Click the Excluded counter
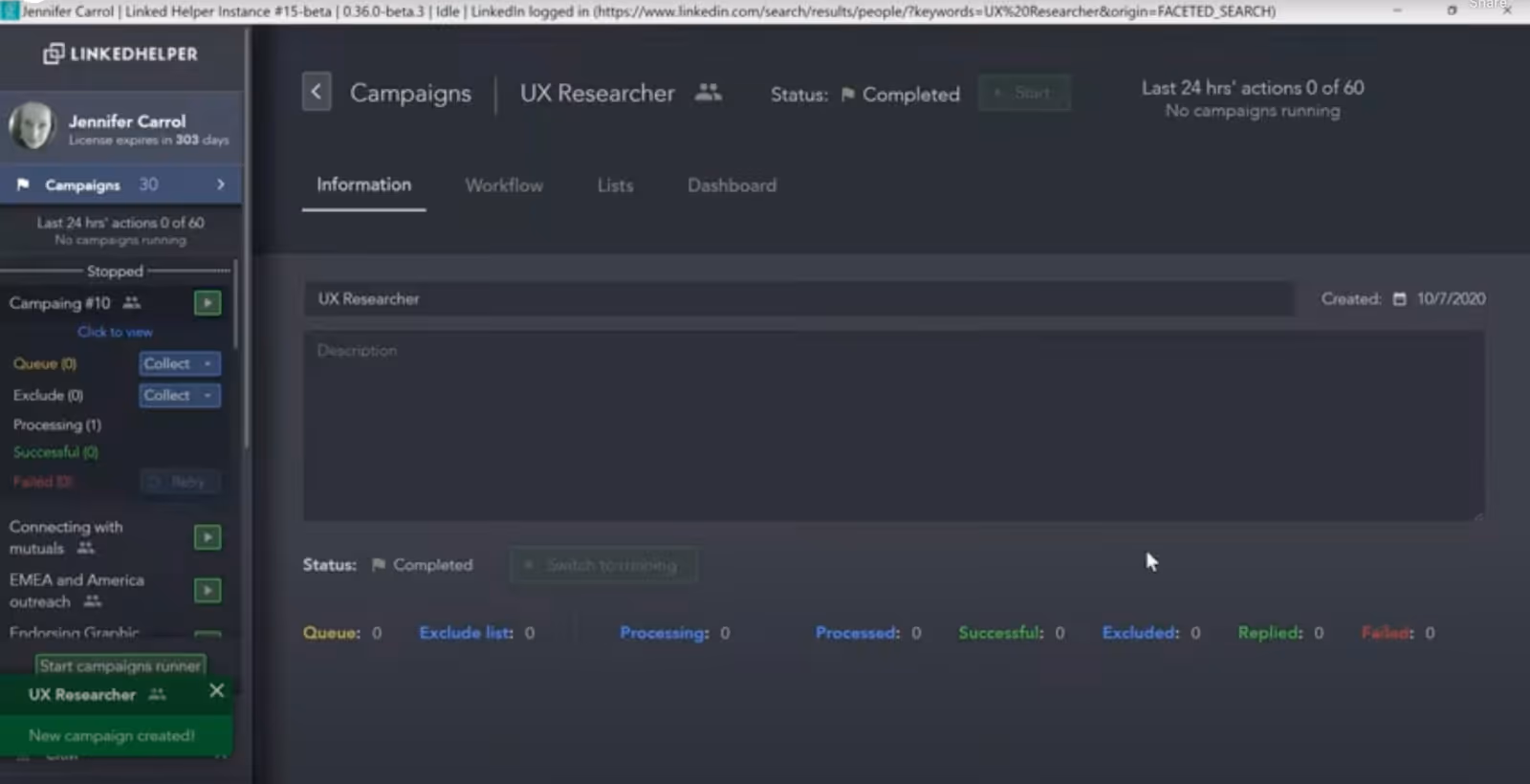The height and width of the screenshot is (784, 1530). (x=1151, y=633)
